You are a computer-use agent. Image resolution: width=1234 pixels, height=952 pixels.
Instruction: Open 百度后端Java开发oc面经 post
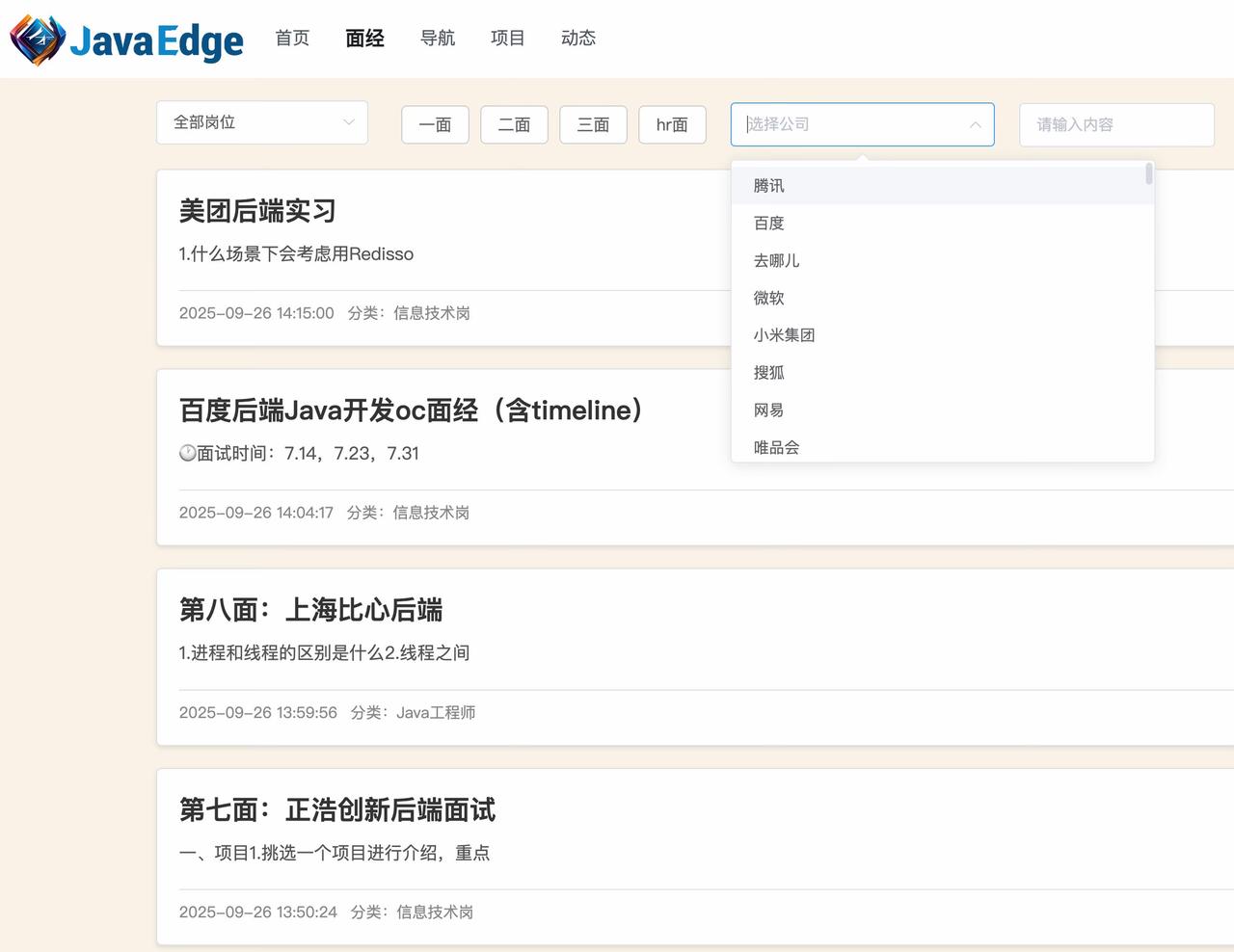412,410
